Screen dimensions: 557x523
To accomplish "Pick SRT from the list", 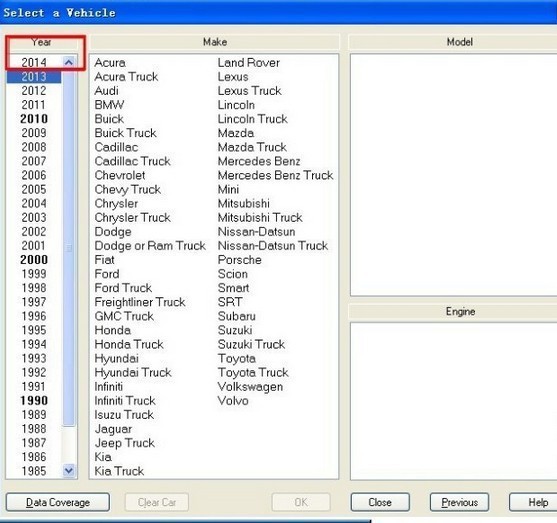I will pos(230,302).
